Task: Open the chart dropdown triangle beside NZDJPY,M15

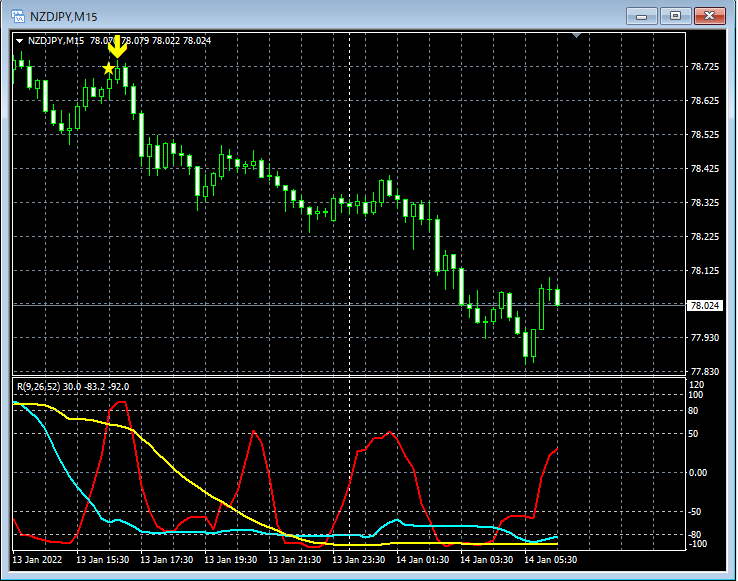Action: [19, 41]
